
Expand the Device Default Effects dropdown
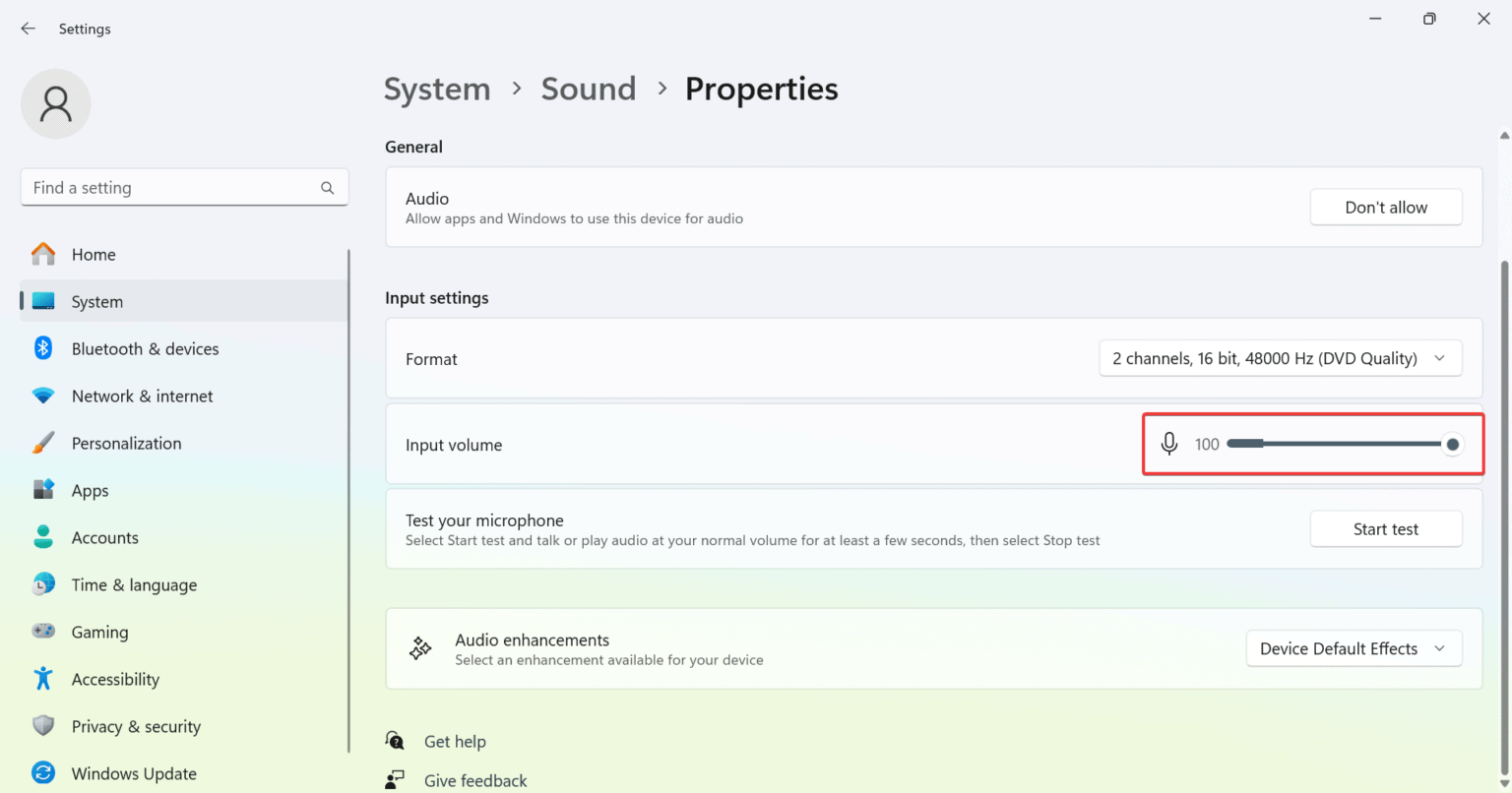tap(1354, 648)
